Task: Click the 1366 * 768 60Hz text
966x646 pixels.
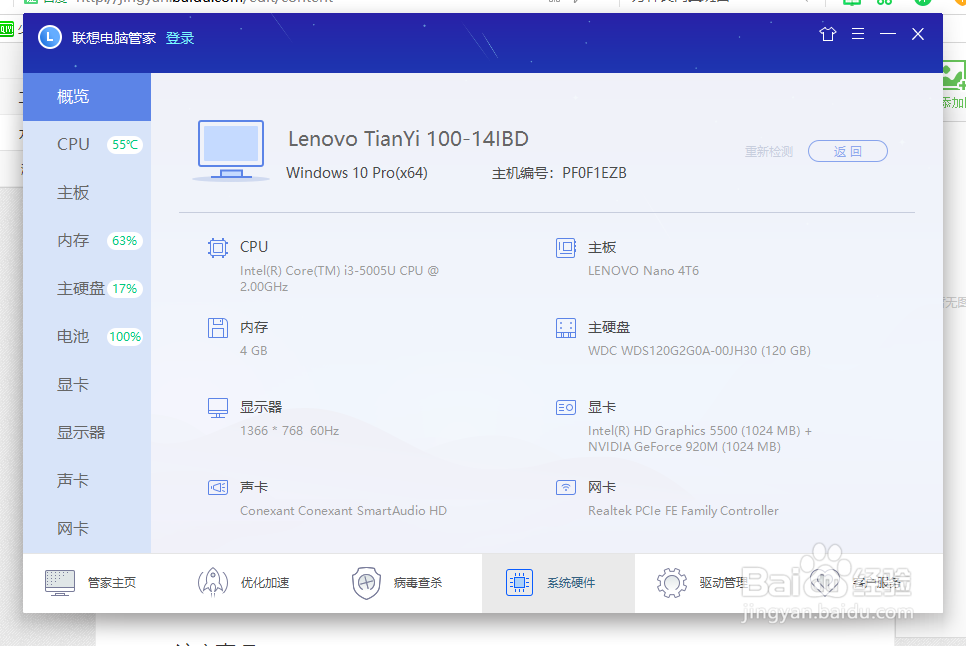Action: click(290, 431)
